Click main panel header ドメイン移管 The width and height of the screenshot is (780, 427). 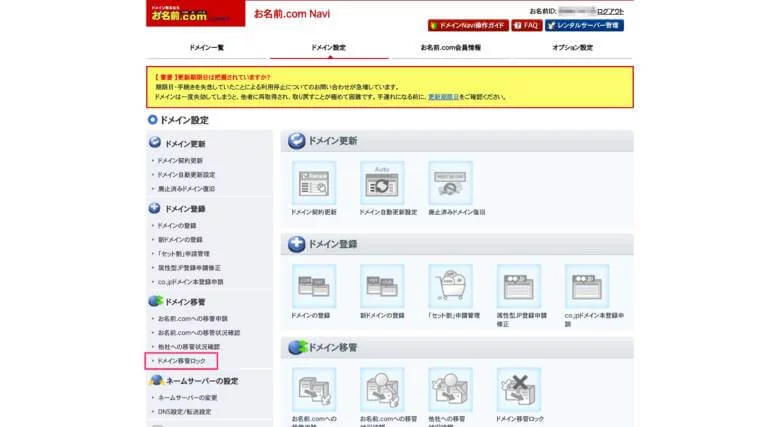click(x=333, y=347)
